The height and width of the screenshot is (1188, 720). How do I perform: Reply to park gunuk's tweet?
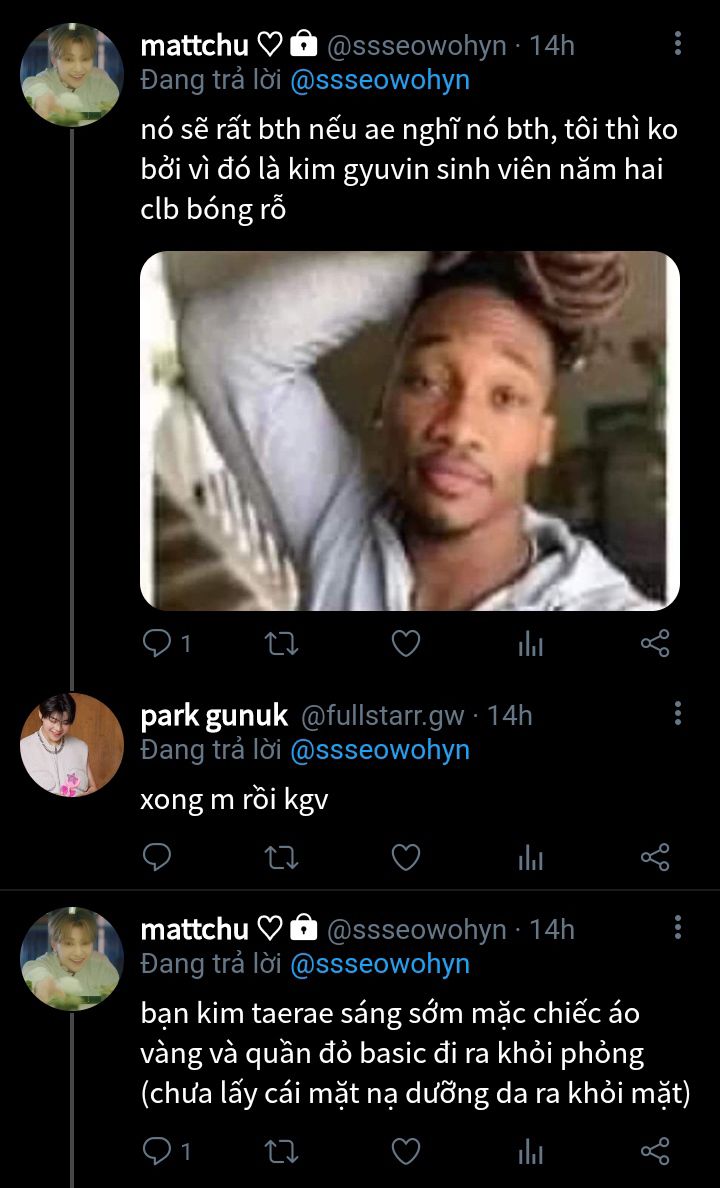click(157, 857)
